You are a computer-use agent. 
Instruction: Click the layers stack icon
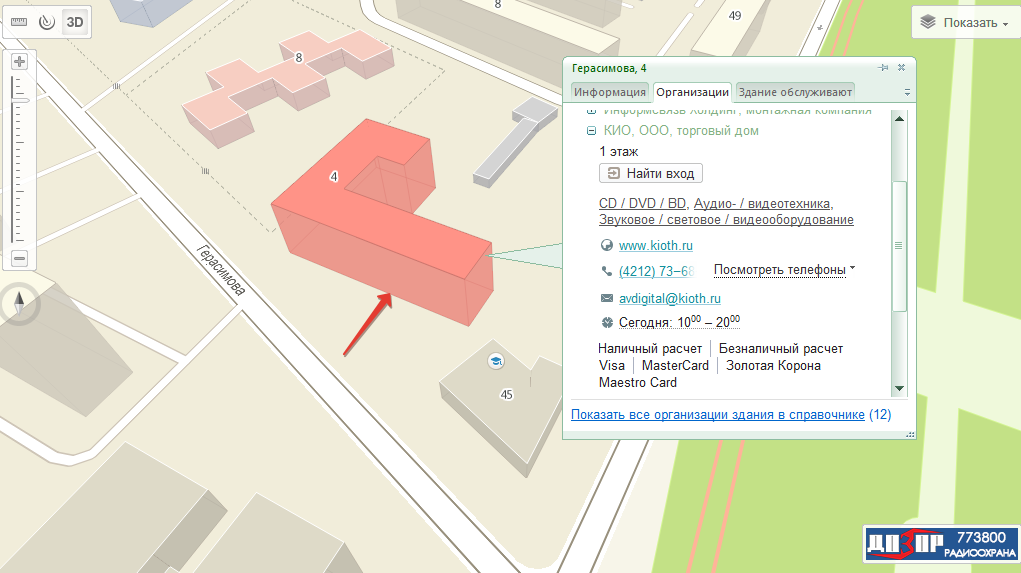(x=928, y=22)
